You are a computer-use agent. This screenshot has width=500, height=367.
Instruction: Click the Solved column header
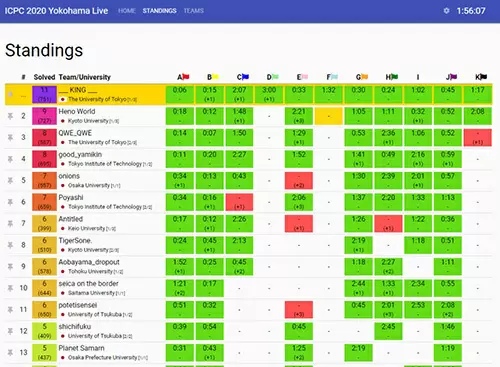pos(44,77)
